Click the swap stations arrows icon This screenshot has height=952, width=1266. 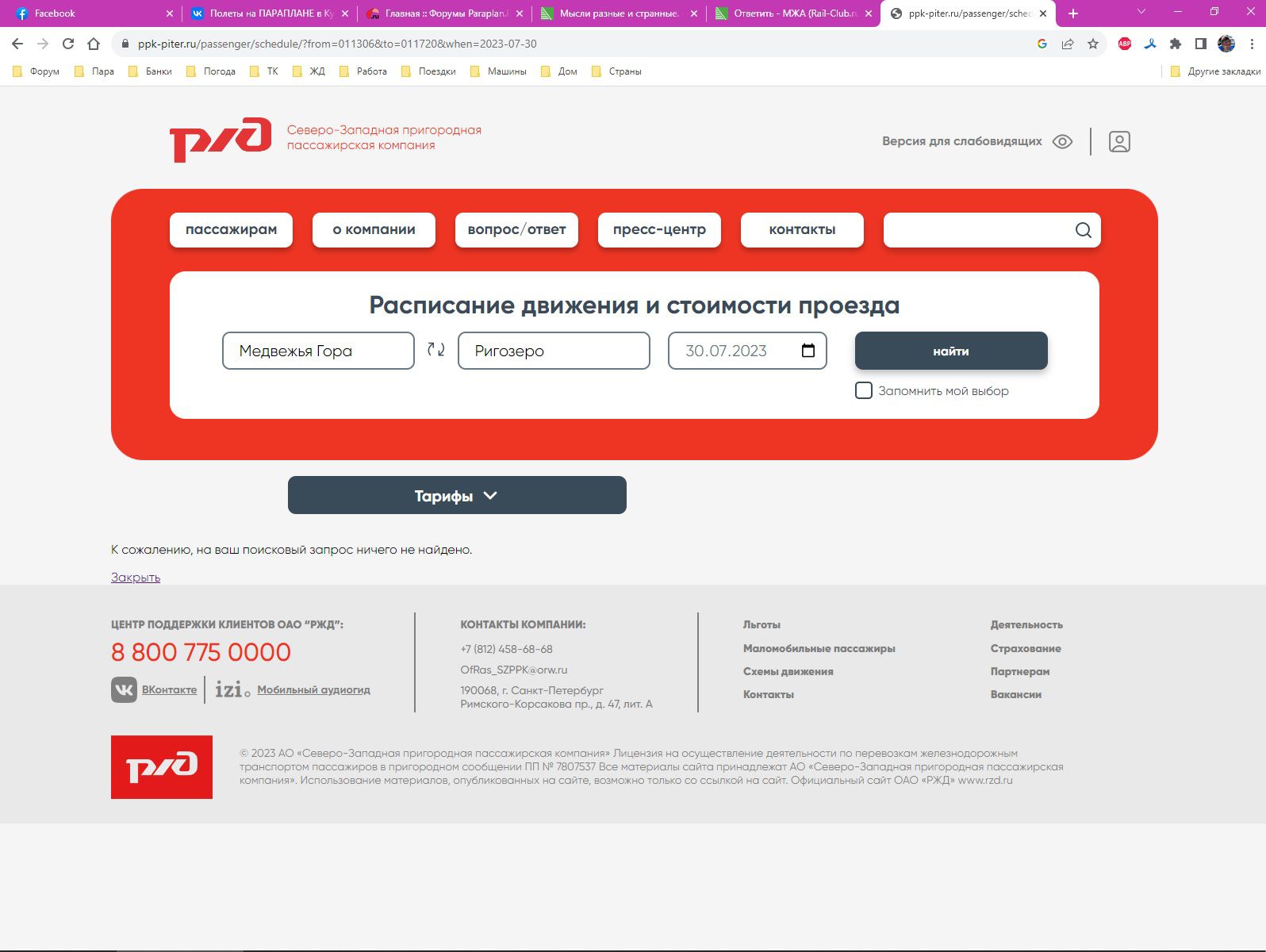point(435,350)
